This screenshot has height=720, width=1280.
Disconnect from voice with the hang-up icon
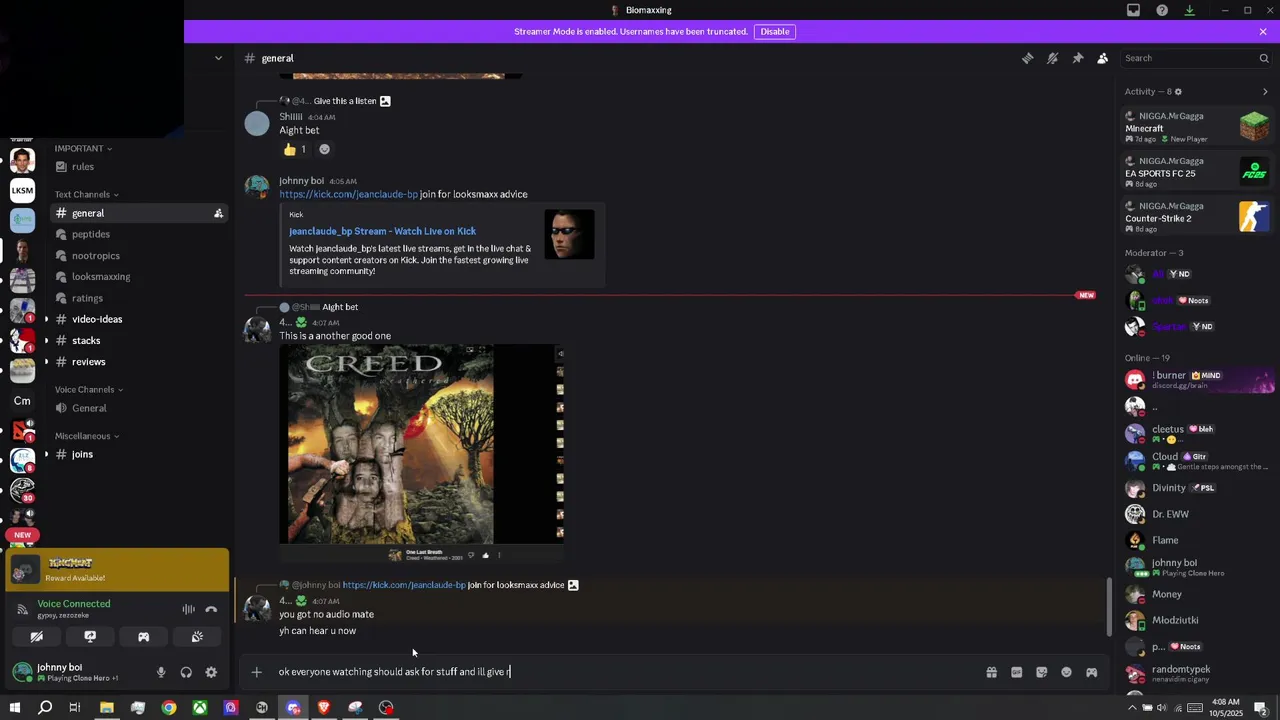pyautogui.click(x=211, y=609)
